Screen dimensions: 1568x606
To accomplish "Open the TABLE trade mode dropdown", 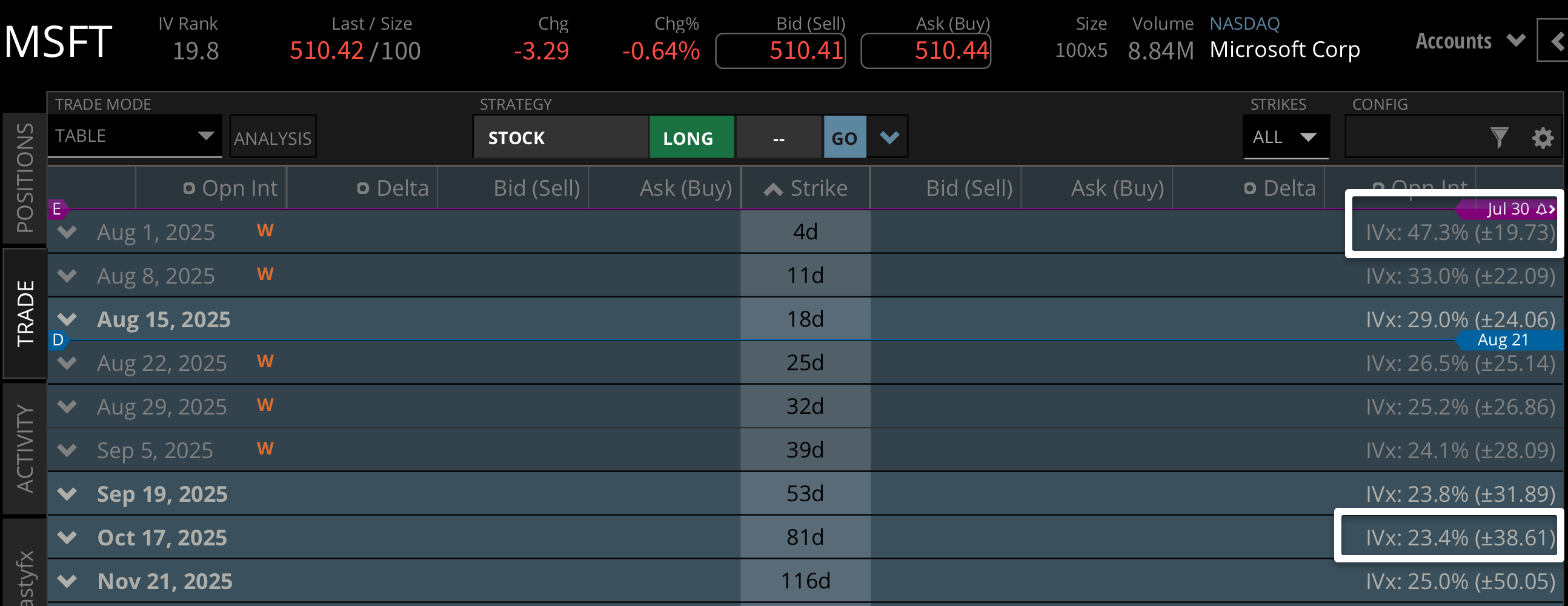I will (x=206, y=135).
